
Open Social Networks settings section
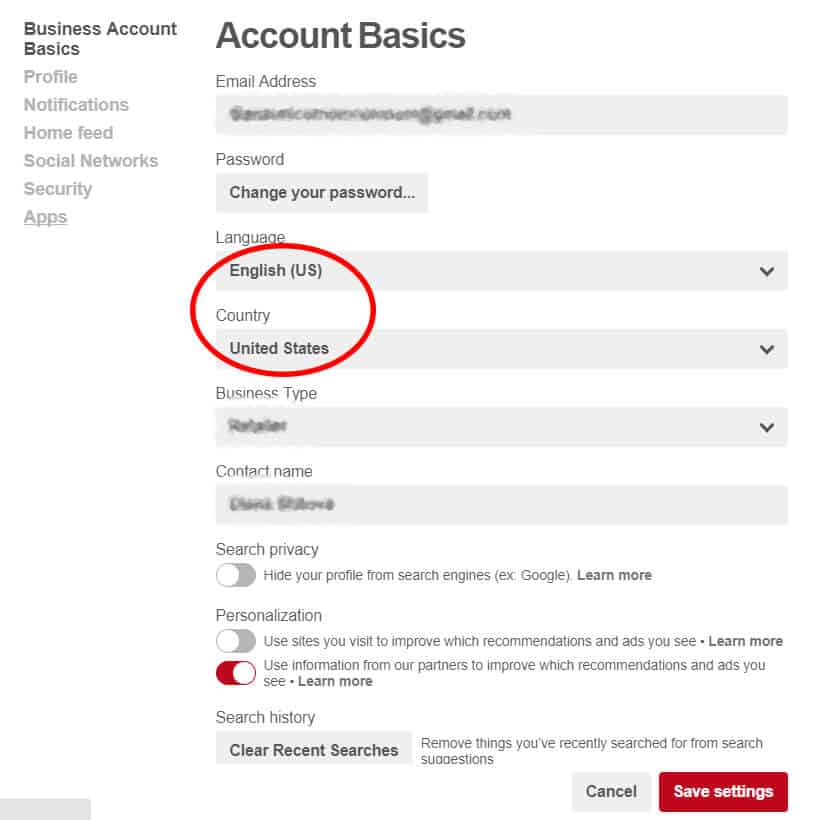click(91, 160)
